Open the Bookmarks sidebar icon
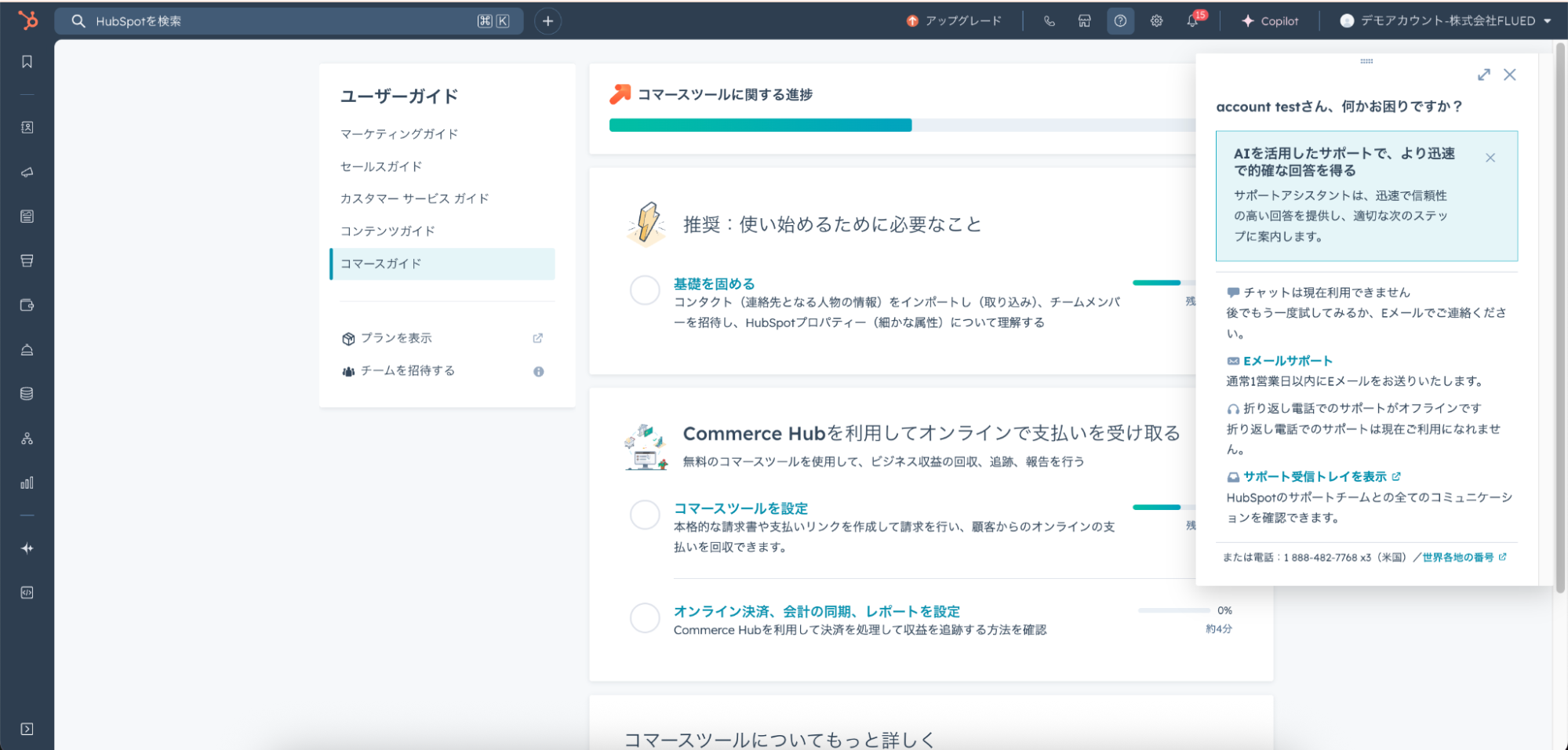 pyautogui.click(x=27, y=61)
